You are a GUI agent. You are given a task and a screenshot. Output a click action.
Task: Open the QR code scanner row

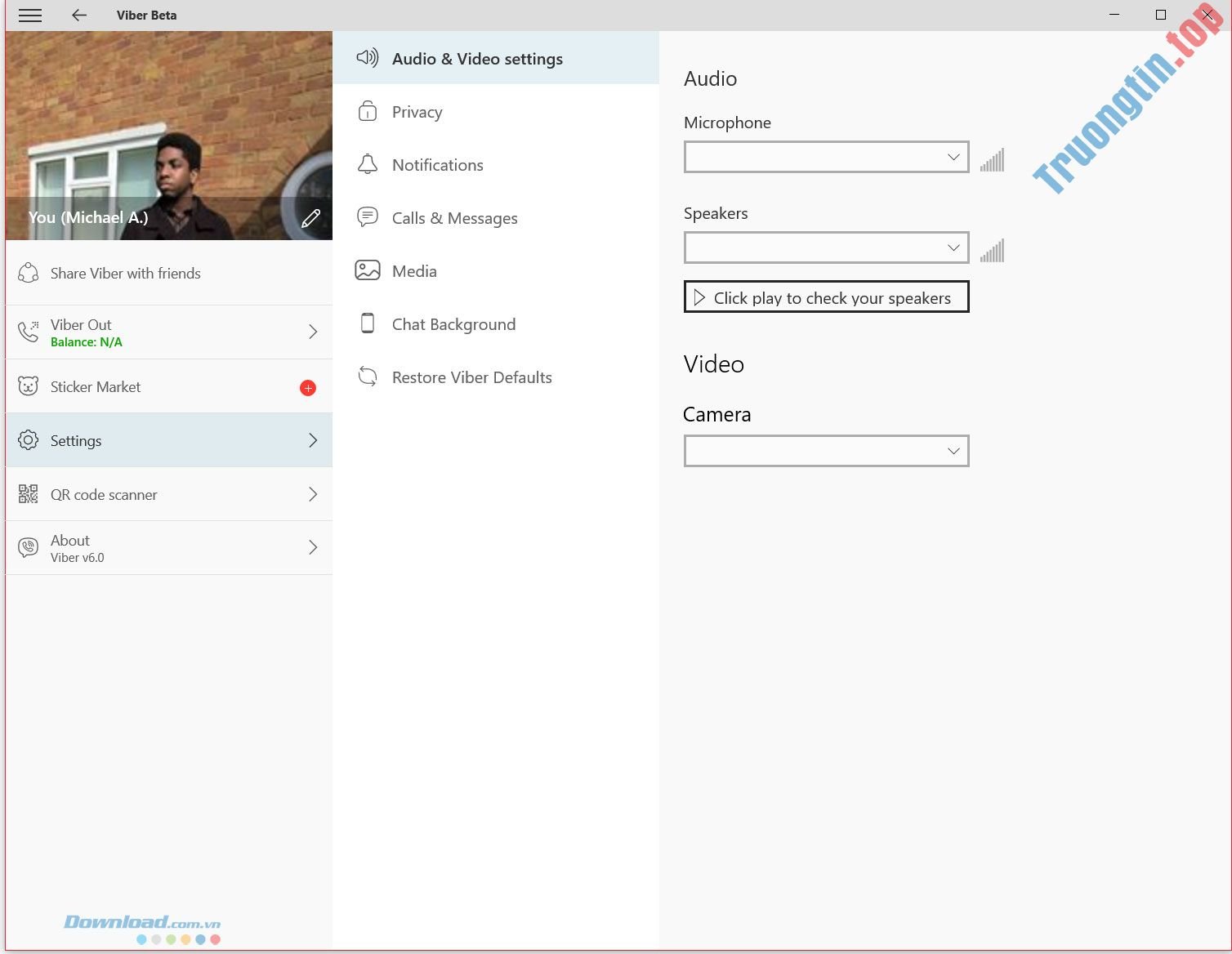pos(169,494)
